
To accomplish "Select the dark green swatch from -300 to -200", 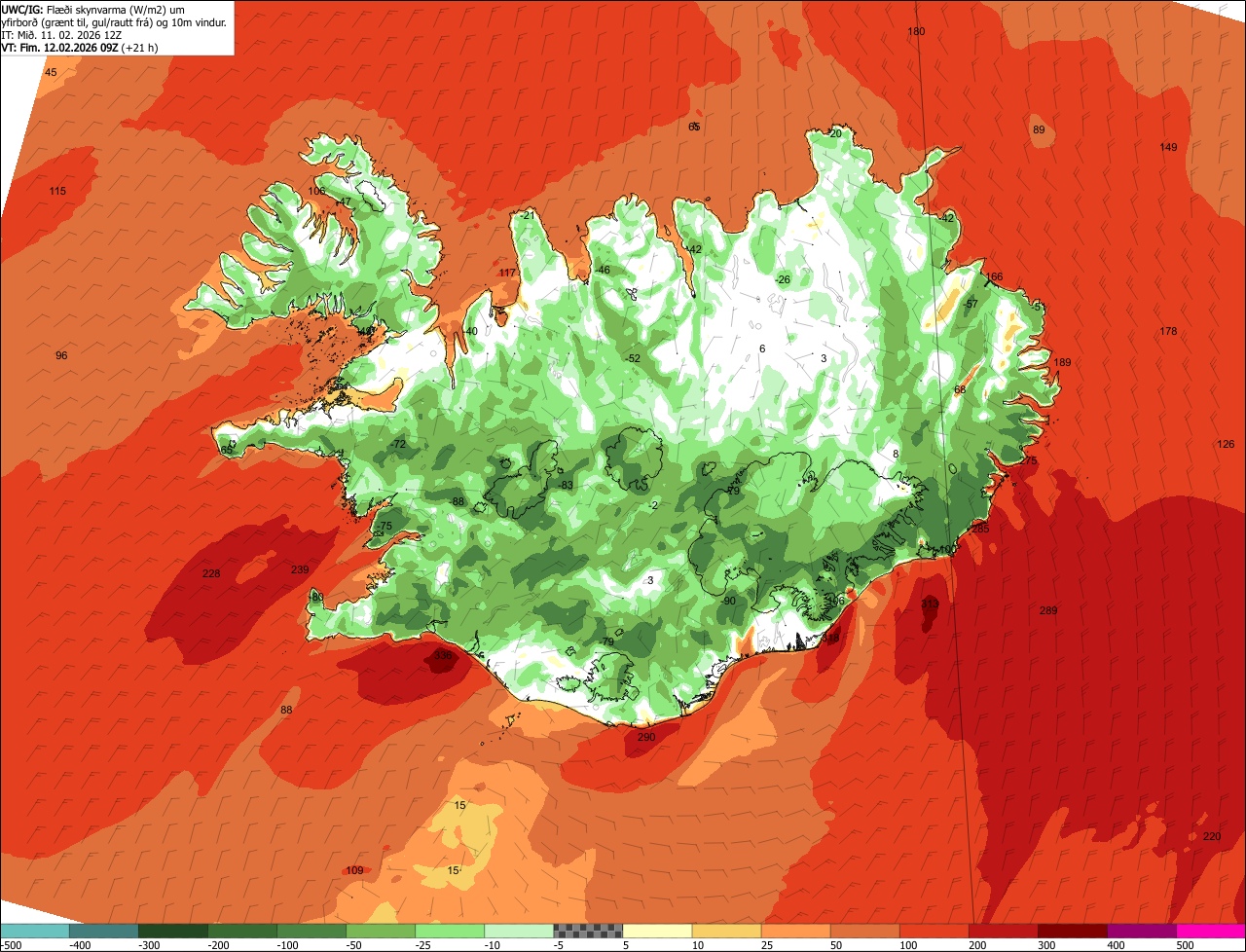I will pyautogui.click(x=173, y=931).
